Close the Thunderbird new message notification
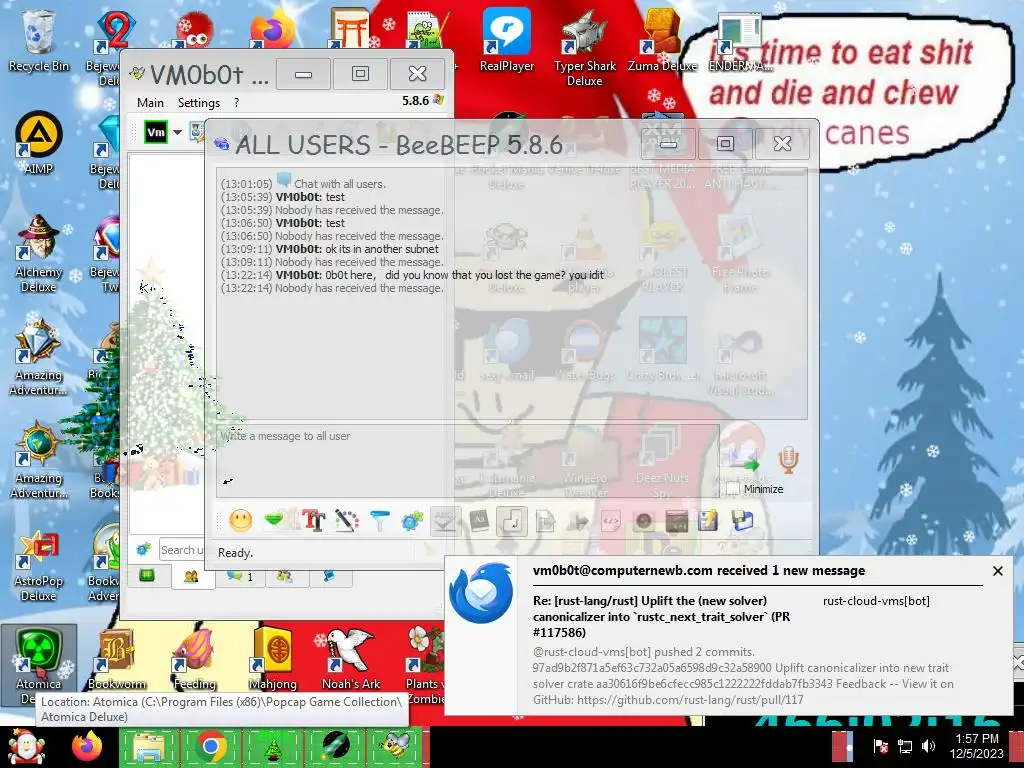Screen dimensions: 1024x768 [x=997, y=571]
